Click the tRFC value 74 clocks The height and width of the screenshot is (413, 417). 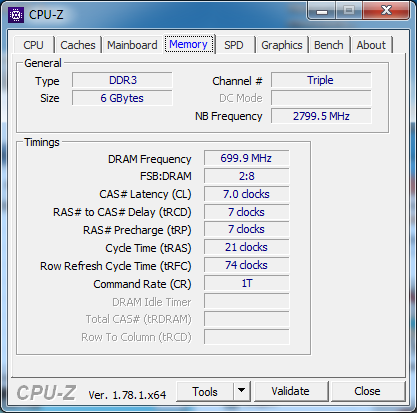[247, 265]
